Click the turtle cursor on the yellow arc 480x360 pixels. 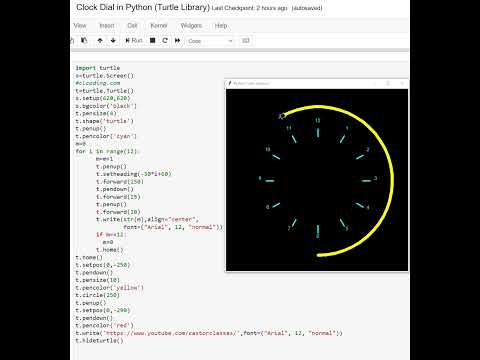click(282, 116)
